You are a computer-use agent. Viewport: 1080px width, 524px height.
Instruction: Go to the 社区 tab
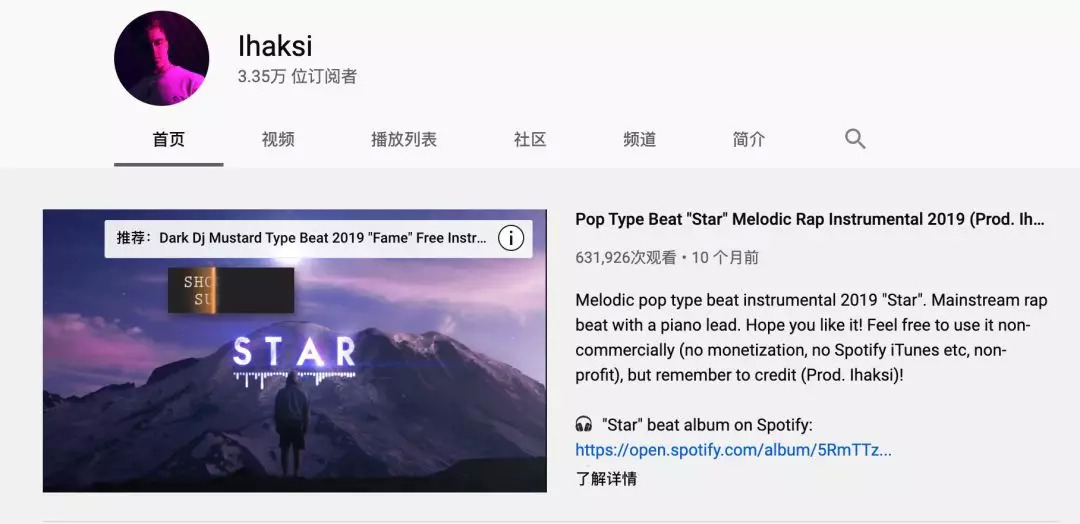click(x=530, y=139)
